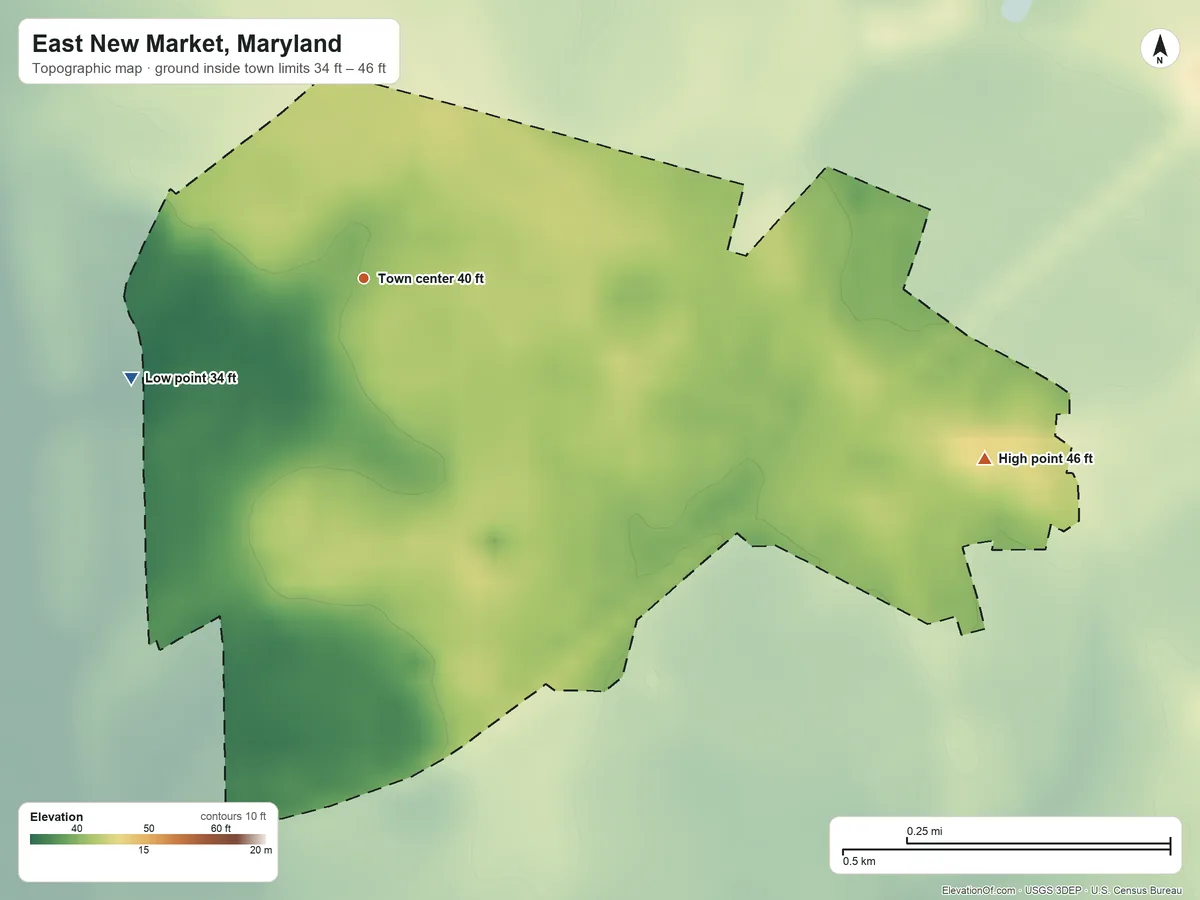1200x900 pixels.
Task: Click the '0.25 mi' scale bar label
Action: coord(925,831)
